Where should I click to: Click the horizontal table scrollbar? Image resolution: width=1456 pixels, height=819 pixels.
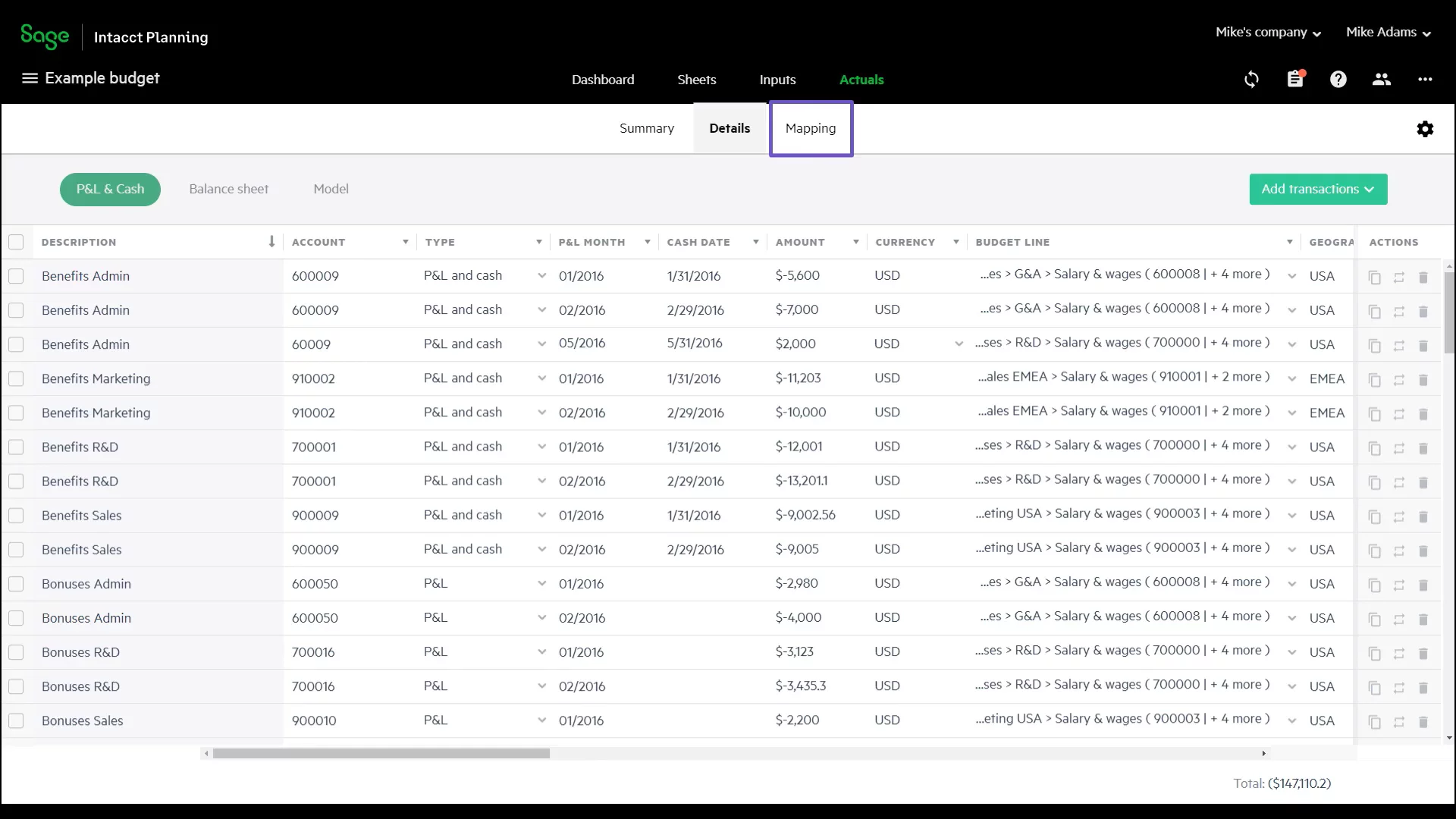(381, 753)
